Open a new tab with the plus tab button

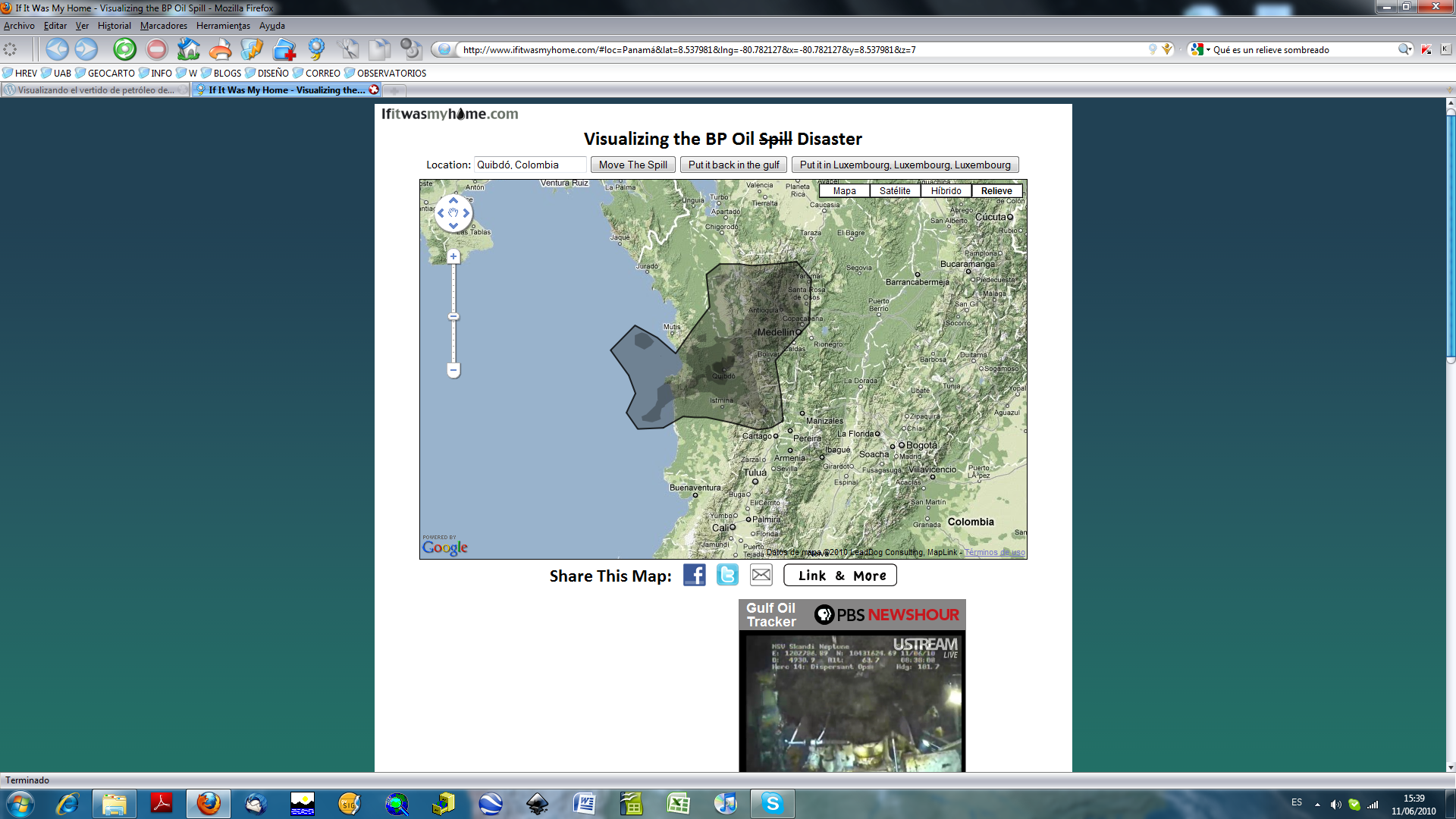[x=394, y=90]
